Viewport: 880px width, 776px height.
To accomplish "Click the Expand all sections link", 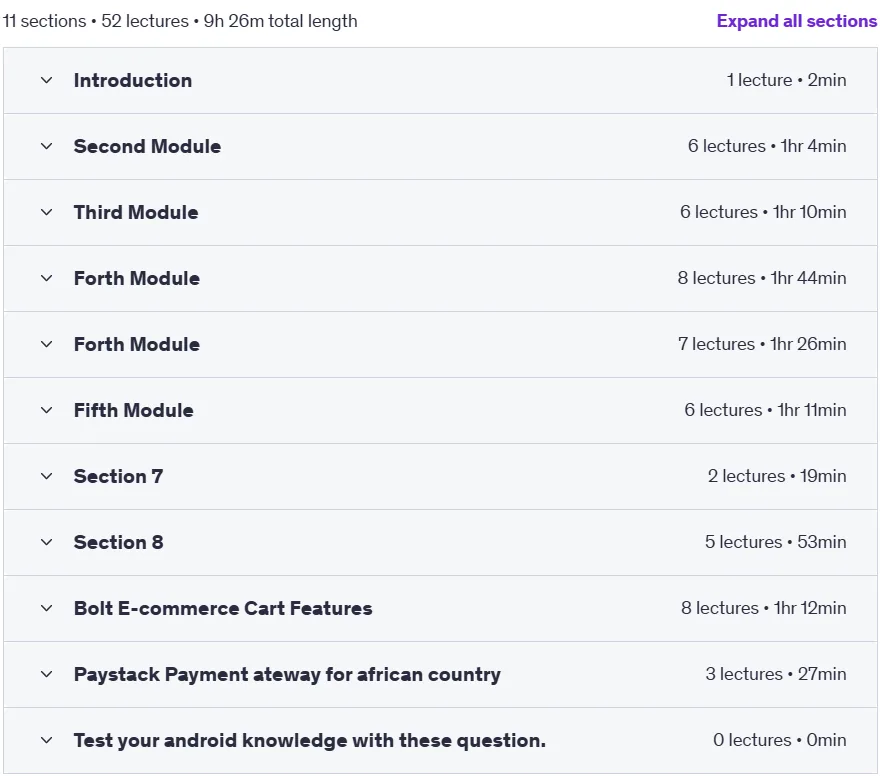I will point(796,21).
